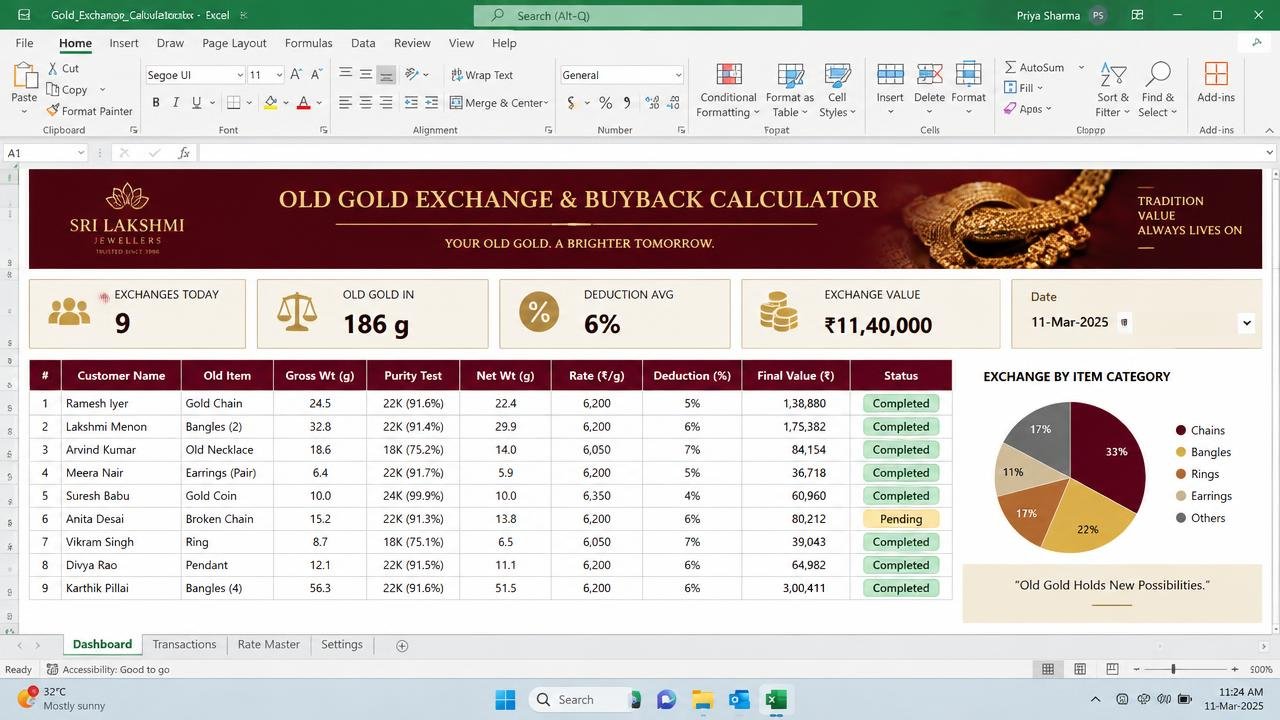1280x720 pixels.
Task: Click the AutoSum sigma icon
Action: 1011,67
